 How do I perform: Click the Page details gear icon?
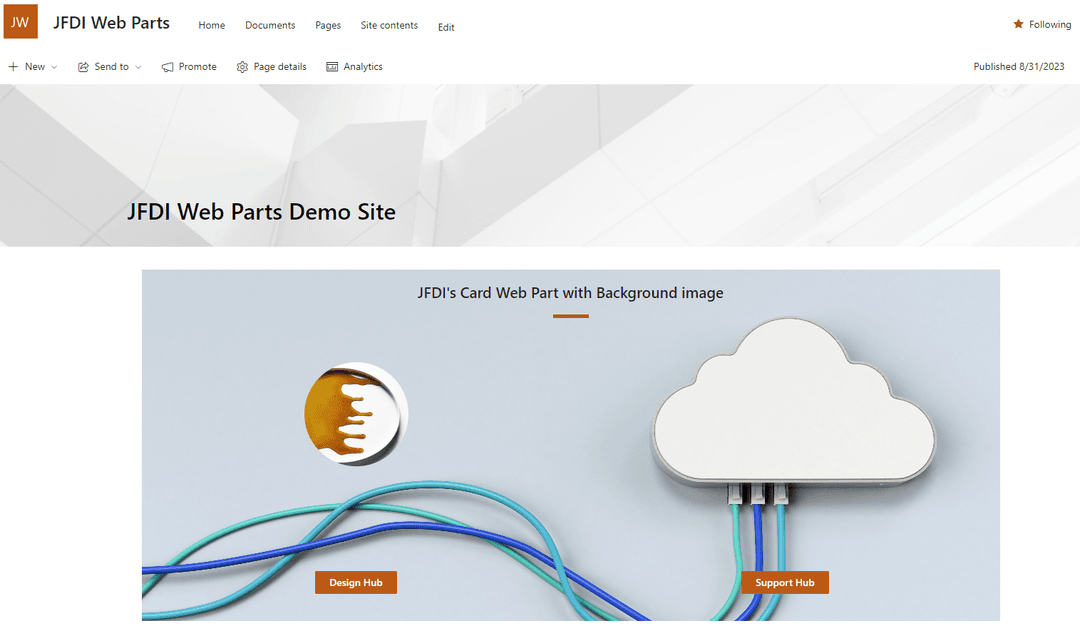(x=242, y=67)
